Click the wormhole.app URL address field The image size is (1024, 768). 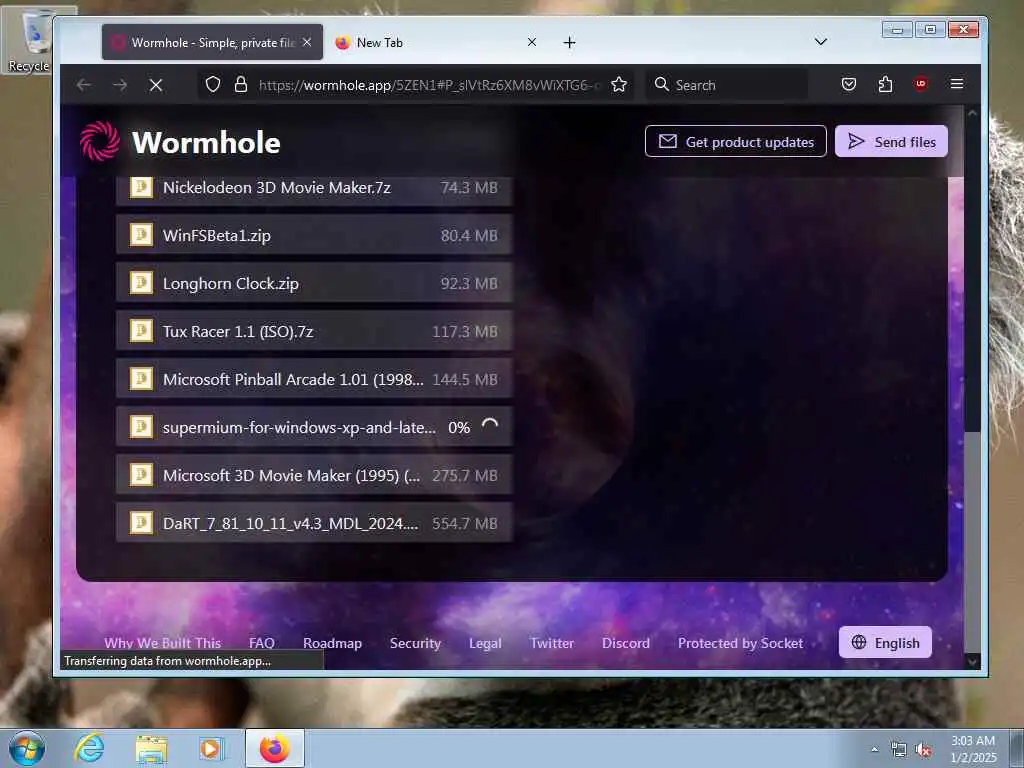[428, 85]
